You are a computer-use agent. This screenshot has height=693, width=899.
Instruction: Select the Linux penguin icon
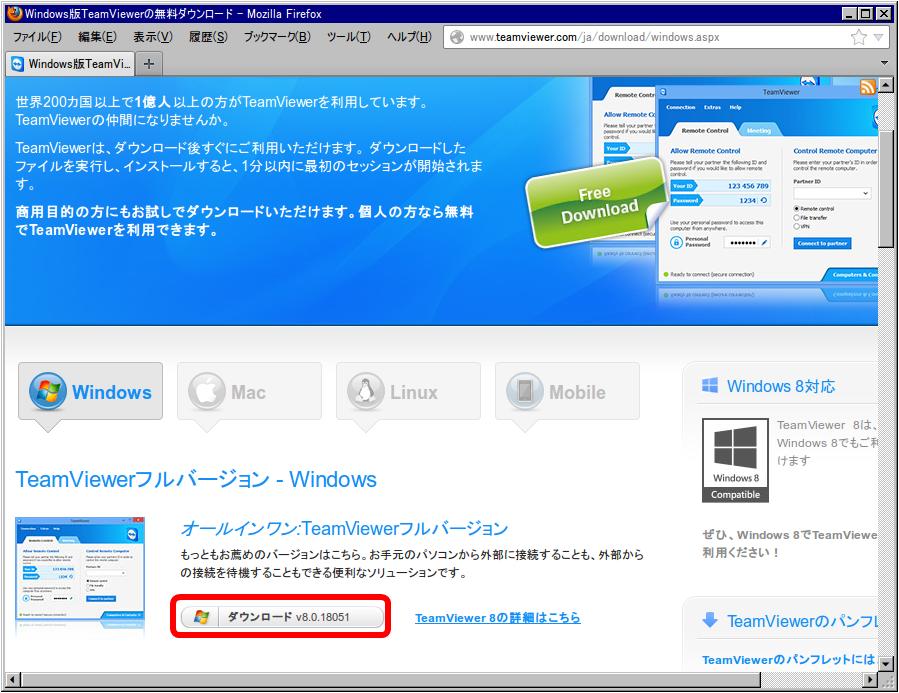click(x=366, y=390)
